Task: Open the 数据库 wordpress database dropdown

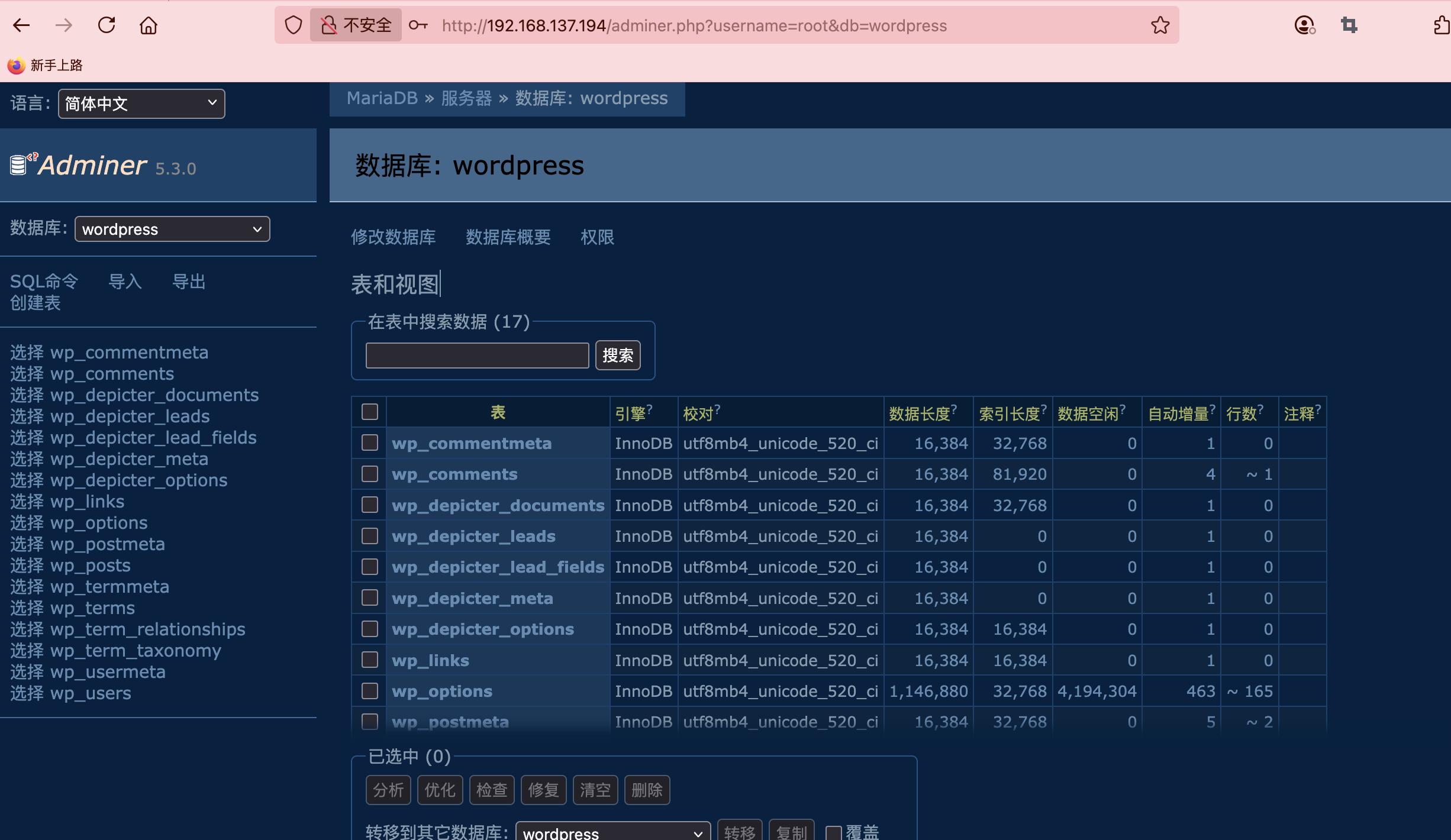Action: [x=172, y=230]
